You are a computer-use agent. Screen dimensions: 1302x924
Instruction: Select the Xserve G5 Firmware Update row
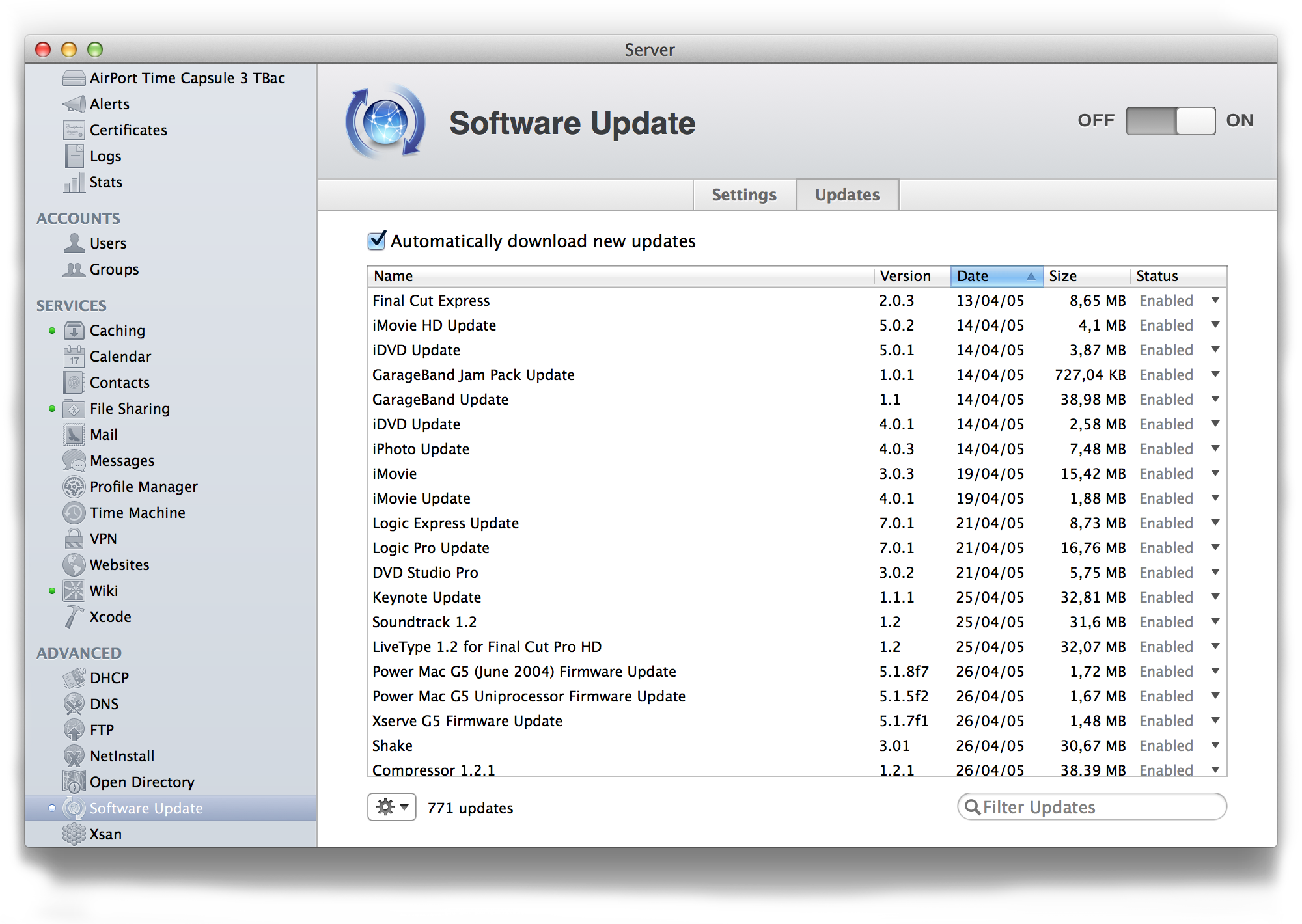797,721
